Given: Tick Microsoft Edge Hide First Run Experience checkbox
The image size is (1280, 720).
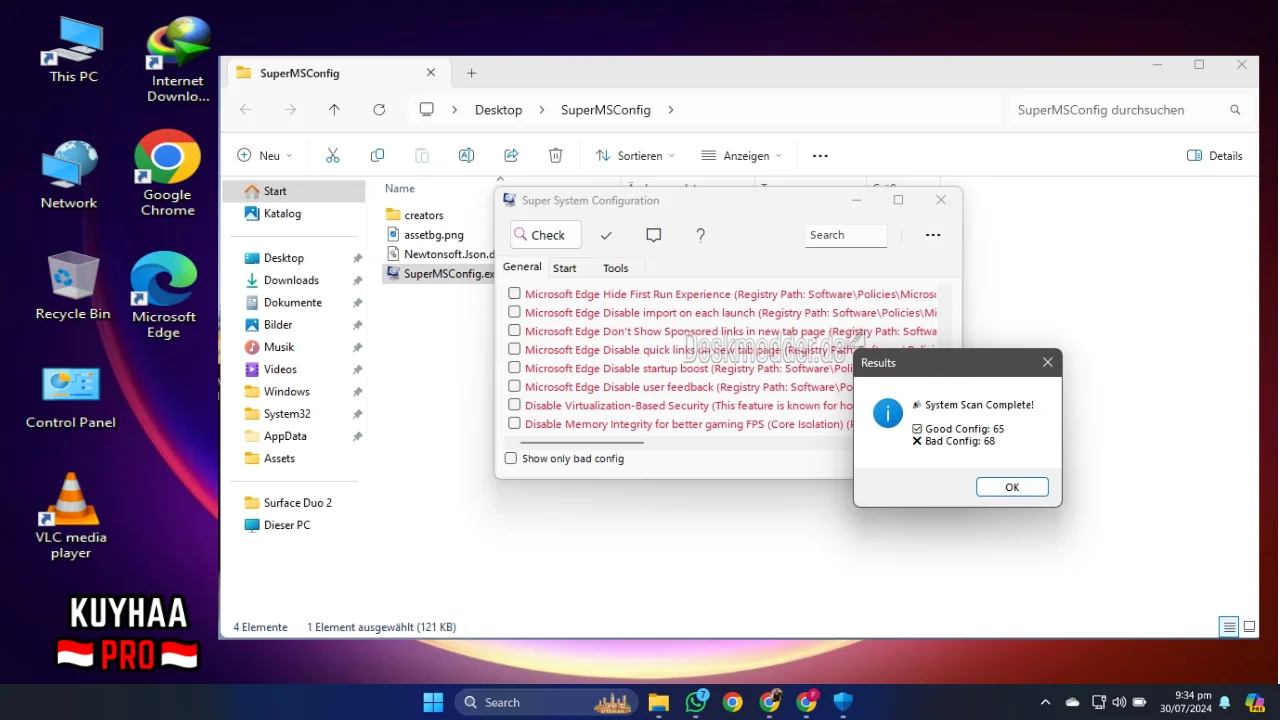Looking at the screenshot, I should pyautogui.click(x=514, y=294).
